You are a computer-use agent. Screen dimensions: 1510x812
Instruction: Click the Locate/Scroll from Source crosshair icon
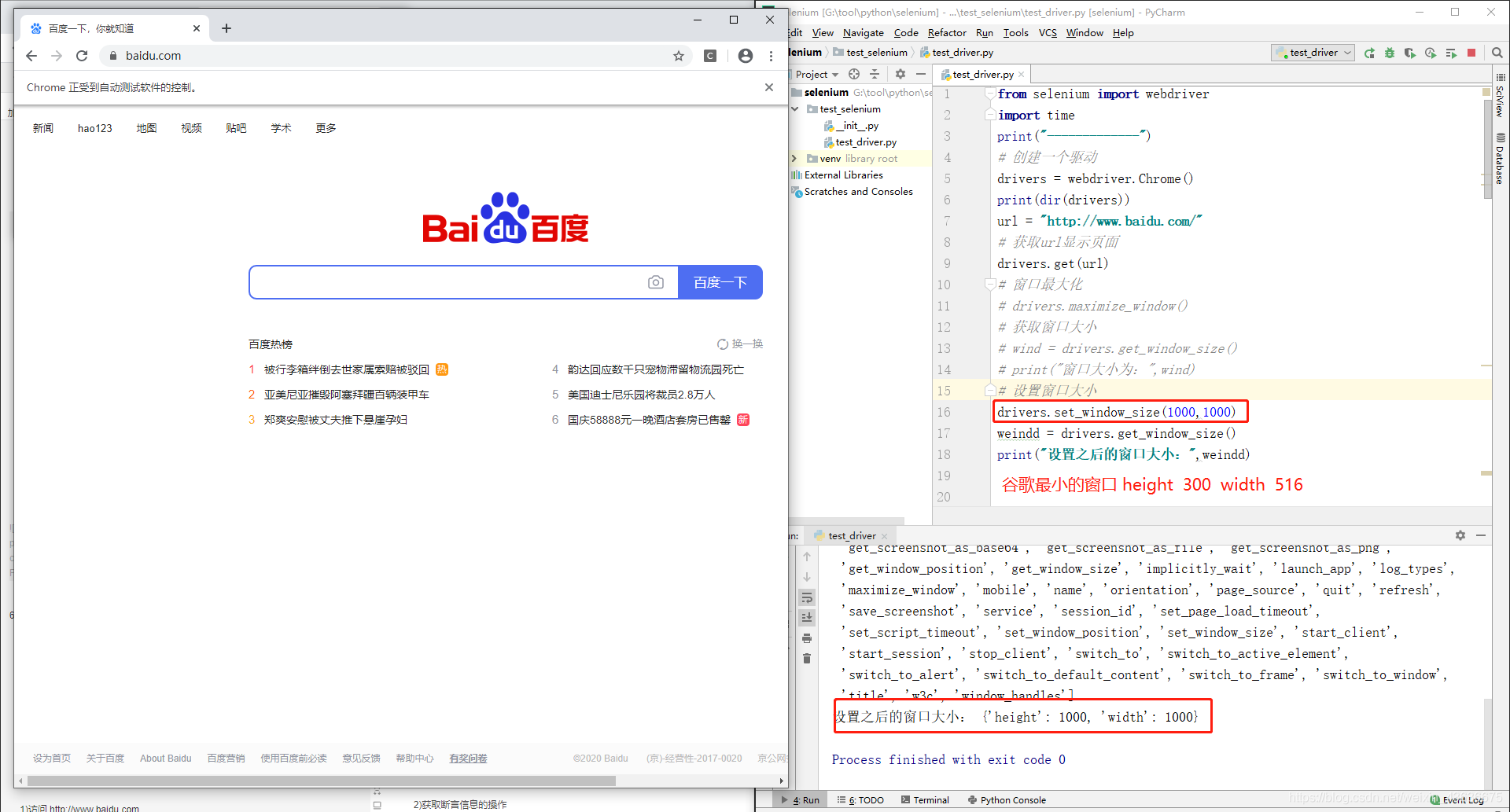pyautogui.click(x=854, y=74)
